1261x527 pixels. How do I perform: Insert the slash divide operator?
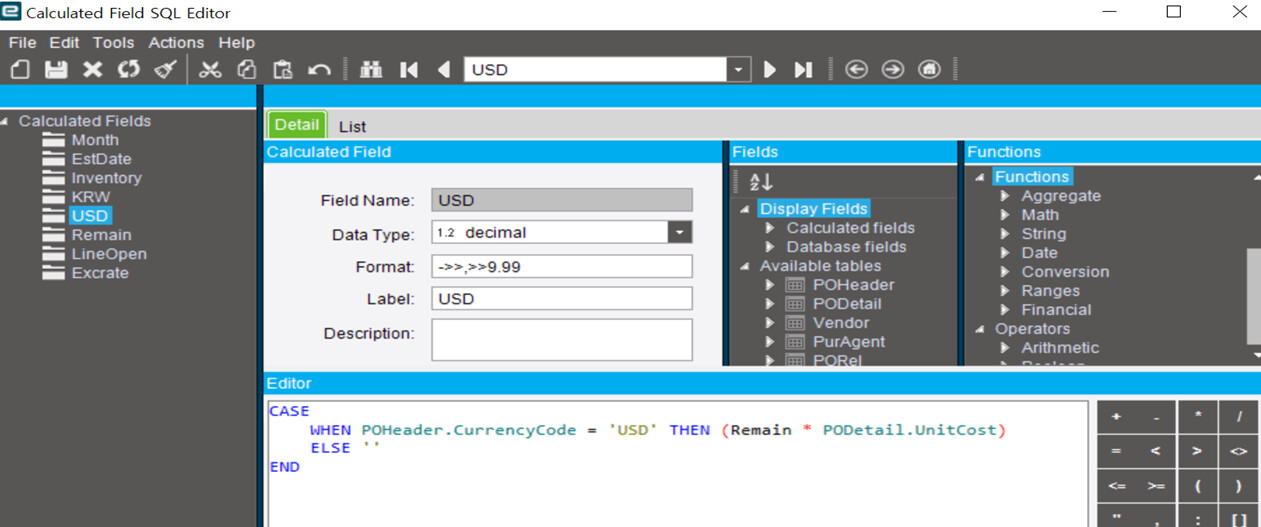coord(1239,417)
